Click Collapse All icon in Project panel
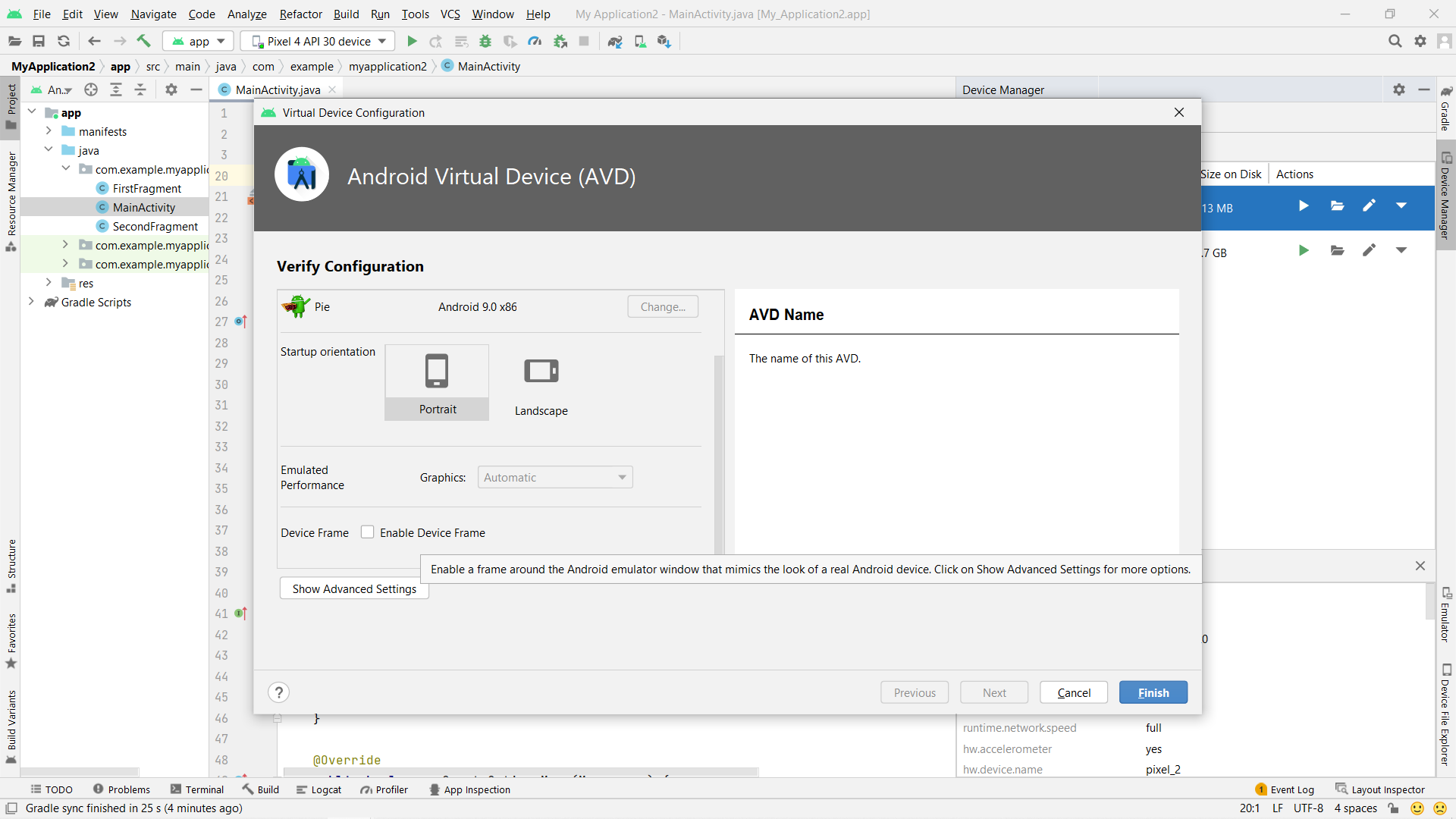The height and width of the screenshot is (819, 1456). [140, 89]
